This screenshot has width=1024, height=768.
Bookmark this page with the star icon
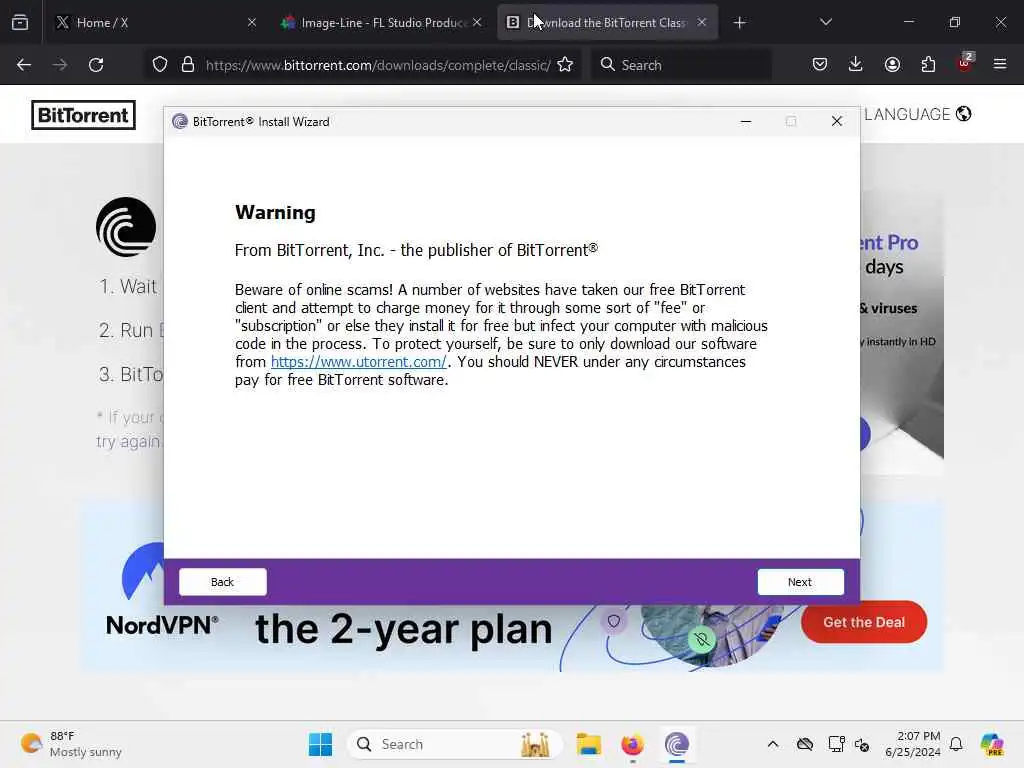[x=566, y=65]
